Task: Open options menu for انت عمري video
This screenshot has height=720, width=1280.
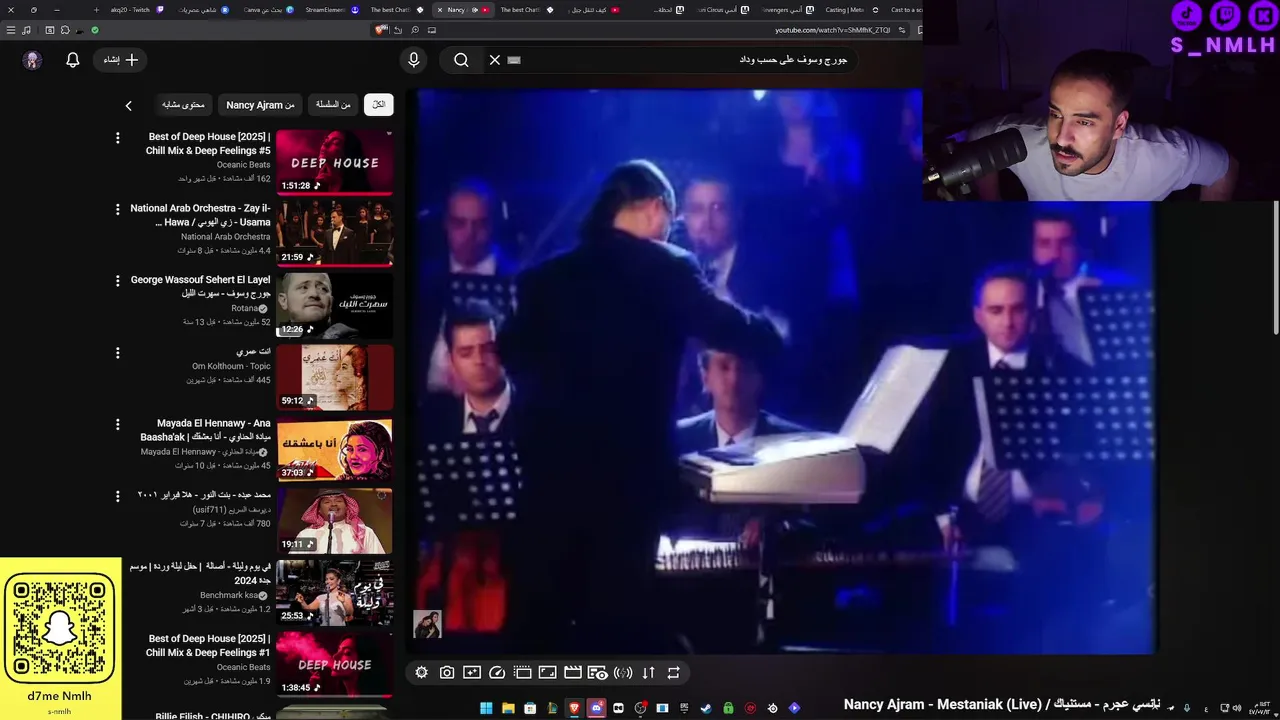Action: [117, 353]
